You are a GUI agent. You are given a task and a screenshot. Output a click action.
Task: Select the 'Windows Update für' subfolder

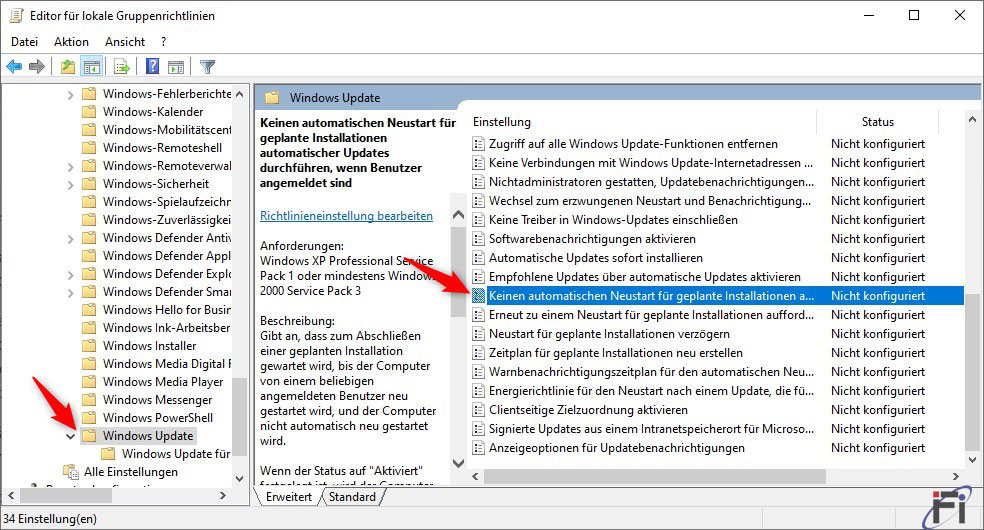176,453
